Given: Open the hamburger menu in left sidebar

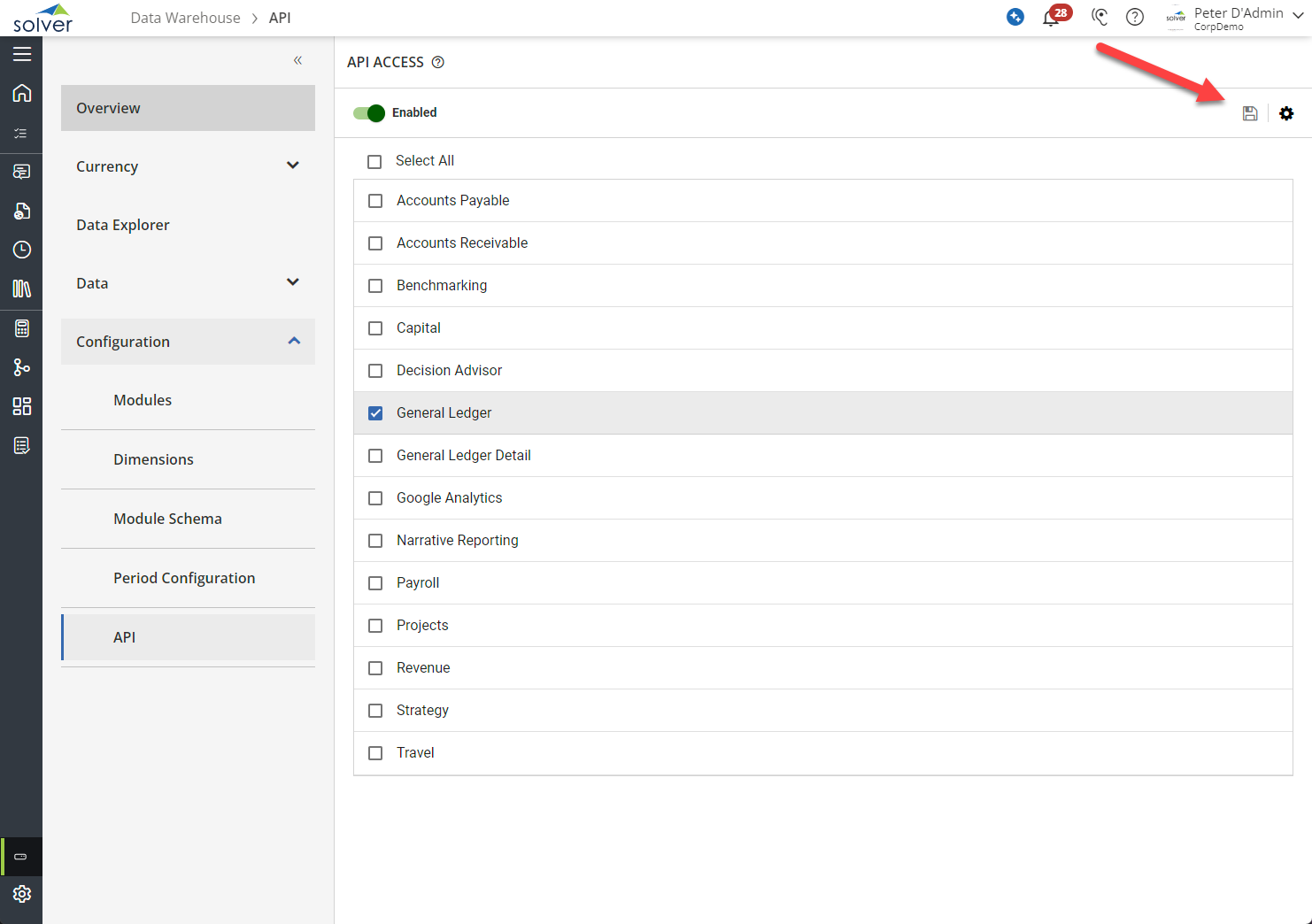Looking at the screenshot, I should coord(22,54).
